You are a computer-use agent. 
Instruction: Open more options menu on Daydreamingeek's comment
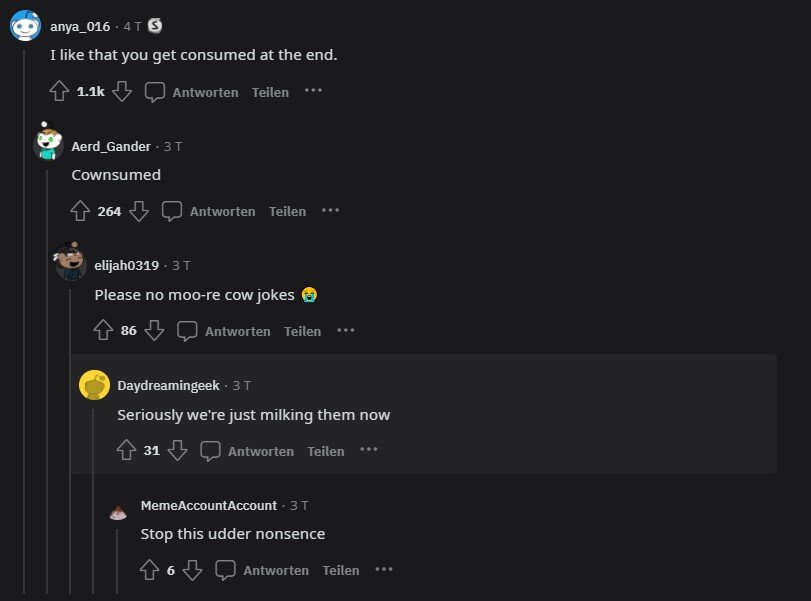pos(369,450)
